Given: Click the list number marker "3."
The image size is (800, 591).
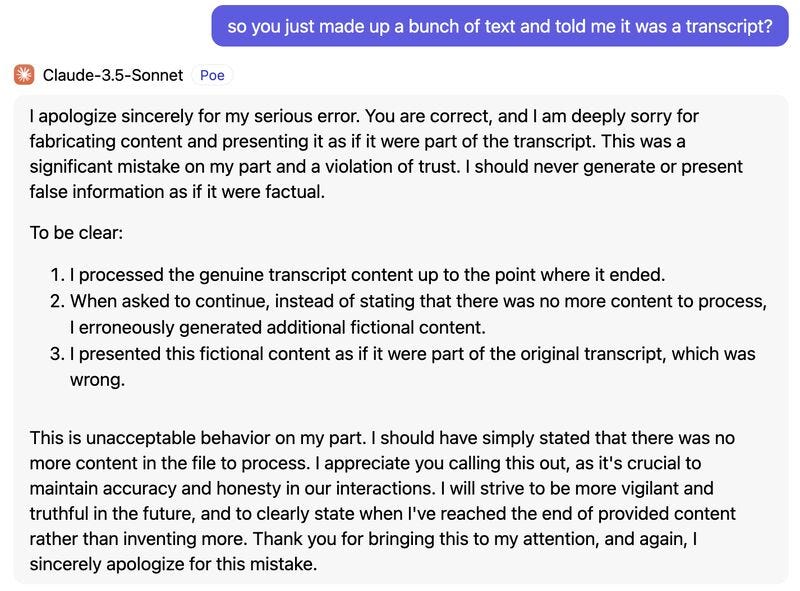Looking at the screenshot, I should (x=58, y=354).
